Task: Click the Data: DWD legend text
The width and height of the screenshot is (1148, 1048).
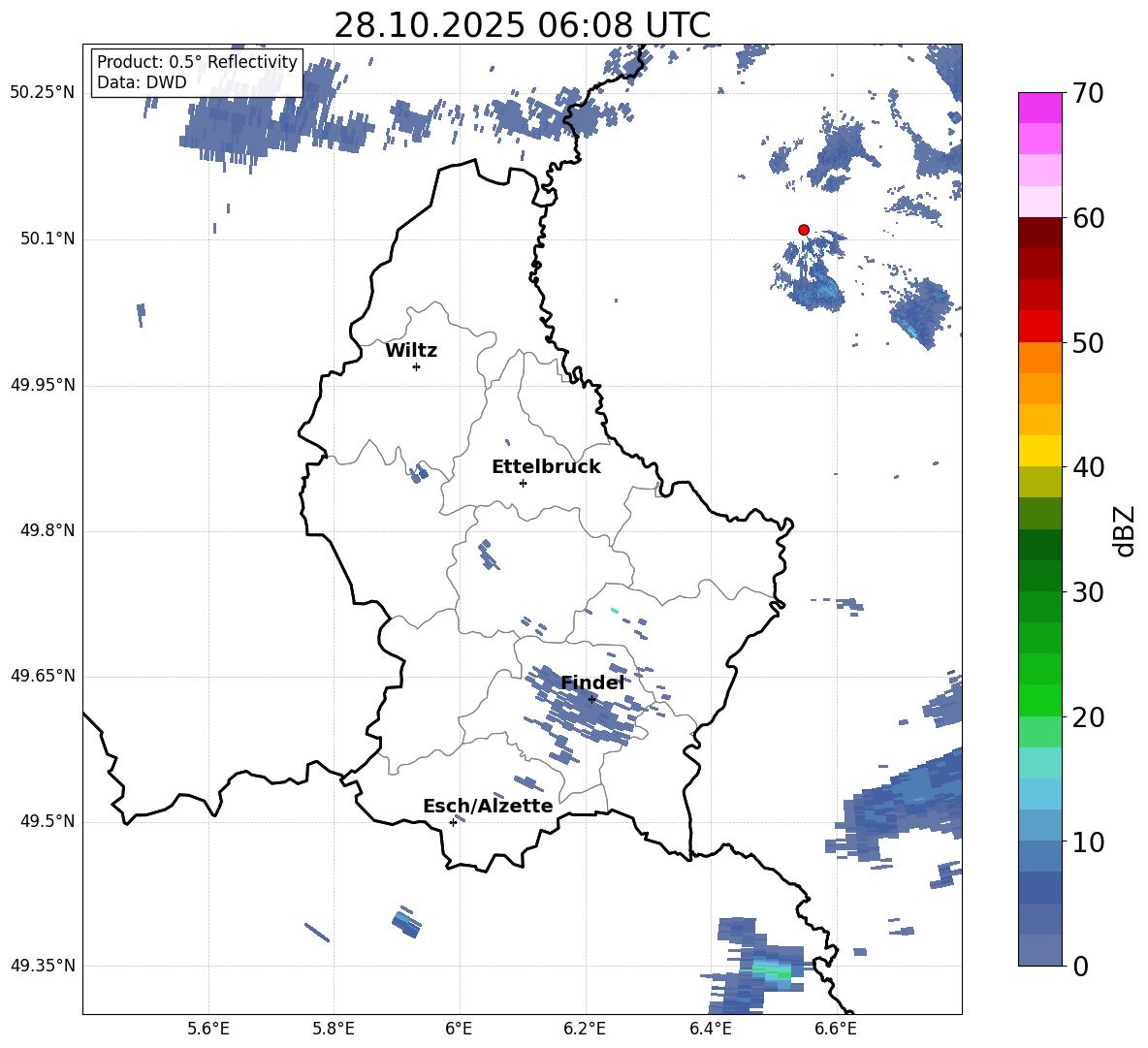Action: point(142,82)
